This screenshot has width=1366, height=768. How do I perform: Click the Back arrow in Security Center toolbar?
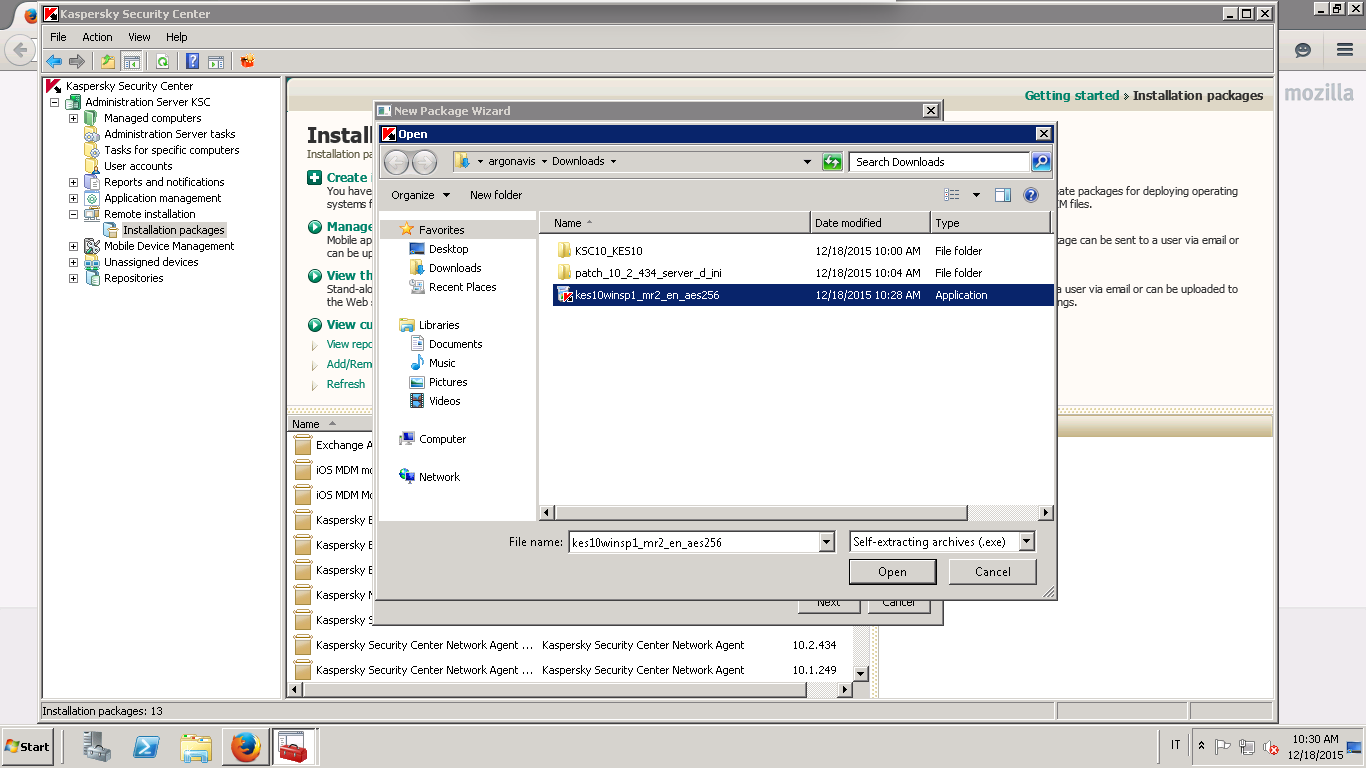tap(54, 61)
